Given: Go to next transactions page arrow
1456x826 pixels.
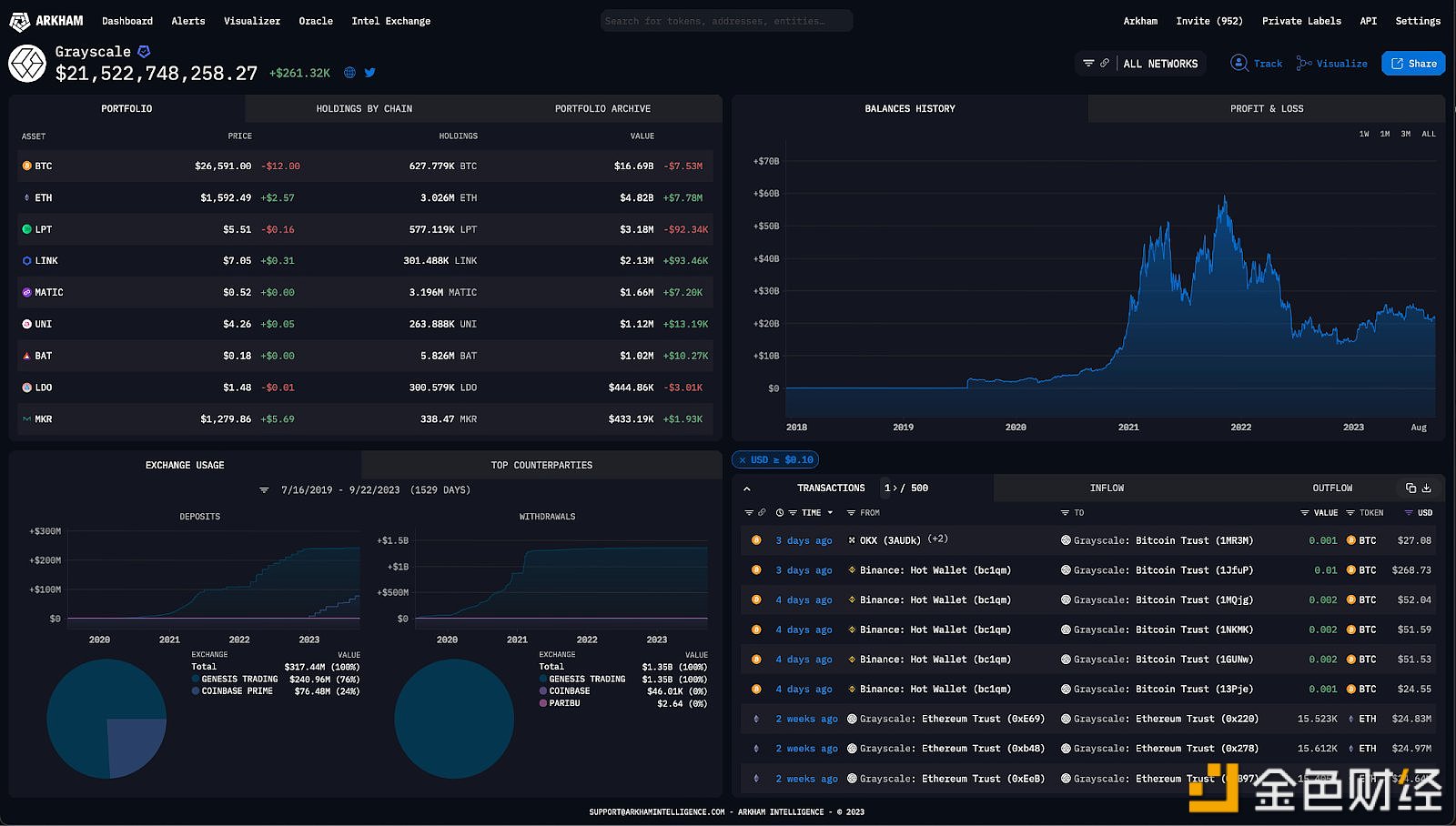Looking at the screenshot, I should pos(895,489).
